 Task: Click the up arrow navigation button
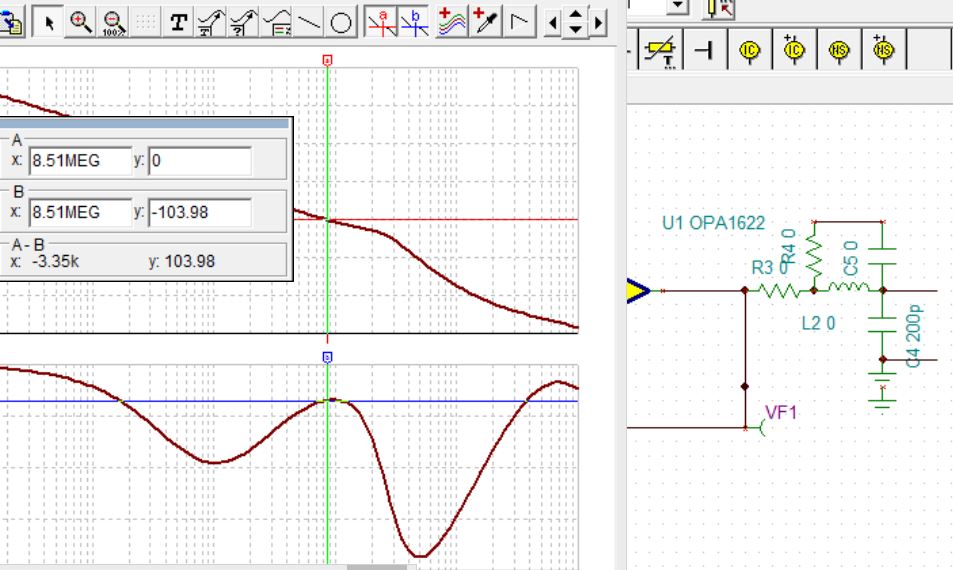(575, 14)
